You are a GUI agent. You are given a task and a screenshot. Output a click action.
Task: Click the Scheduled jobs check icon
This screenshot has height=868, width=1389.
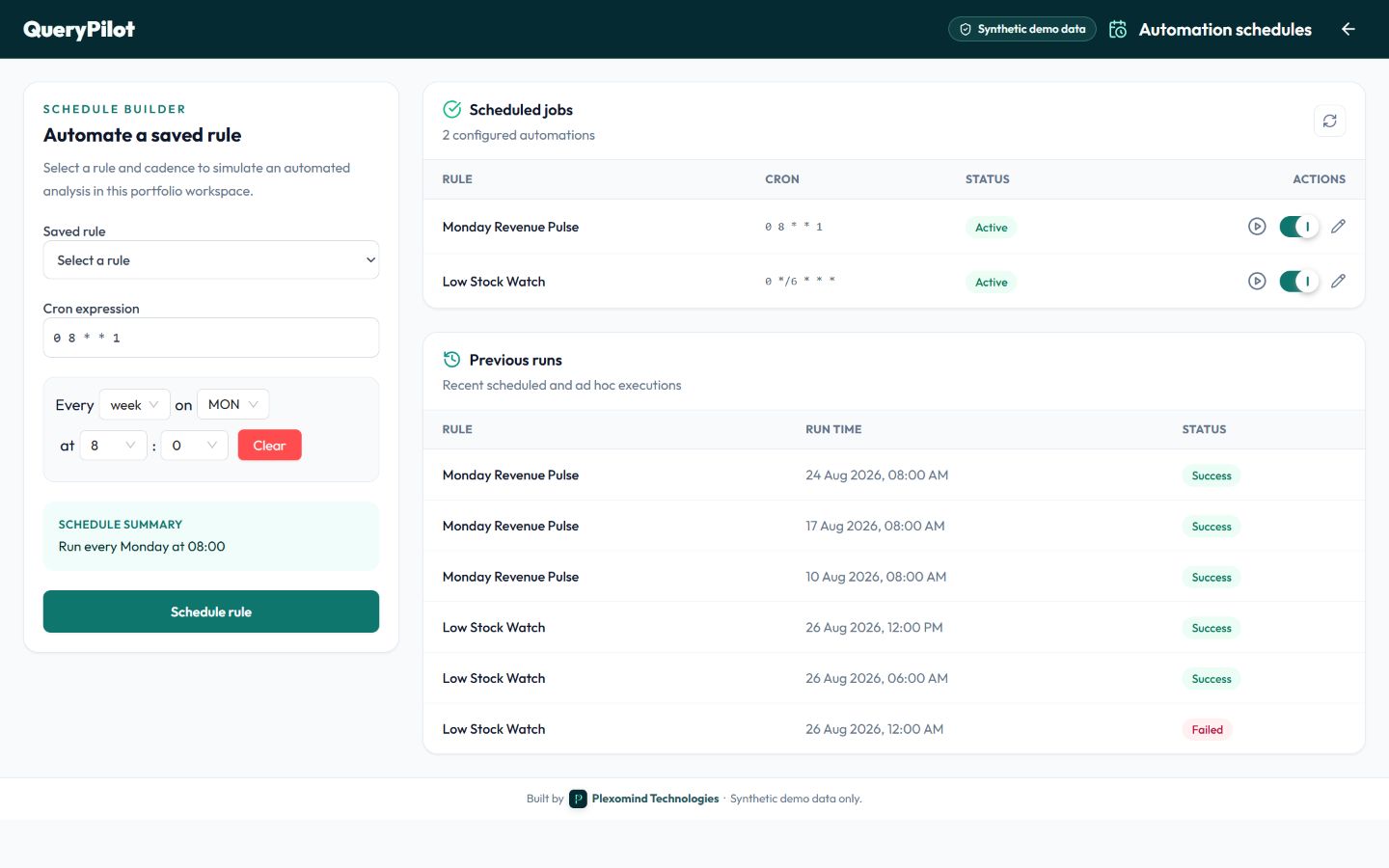[451, 109]
